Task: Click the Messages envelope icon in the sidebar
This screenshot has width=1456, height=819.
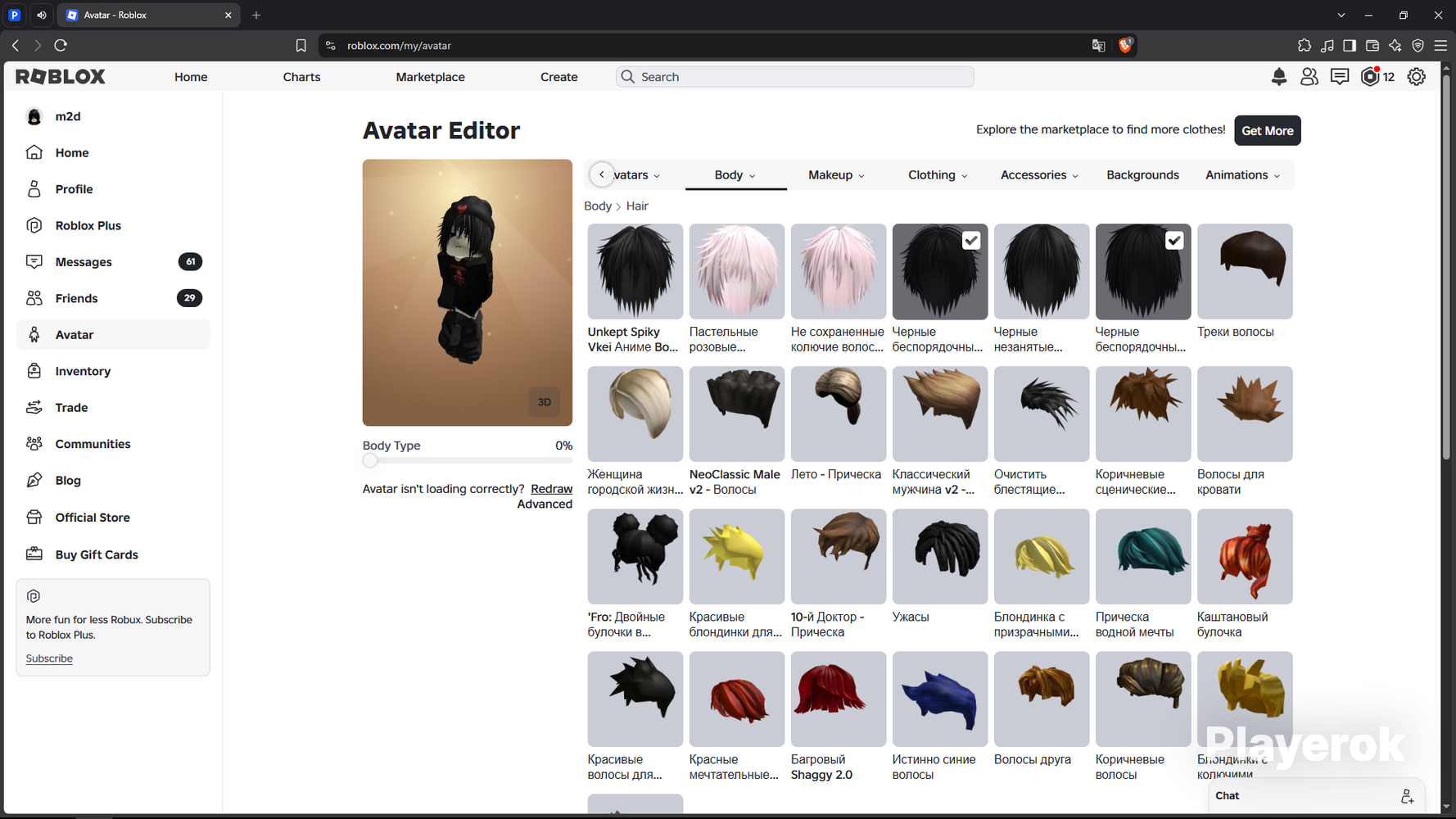Action: (x=34, y=262)
